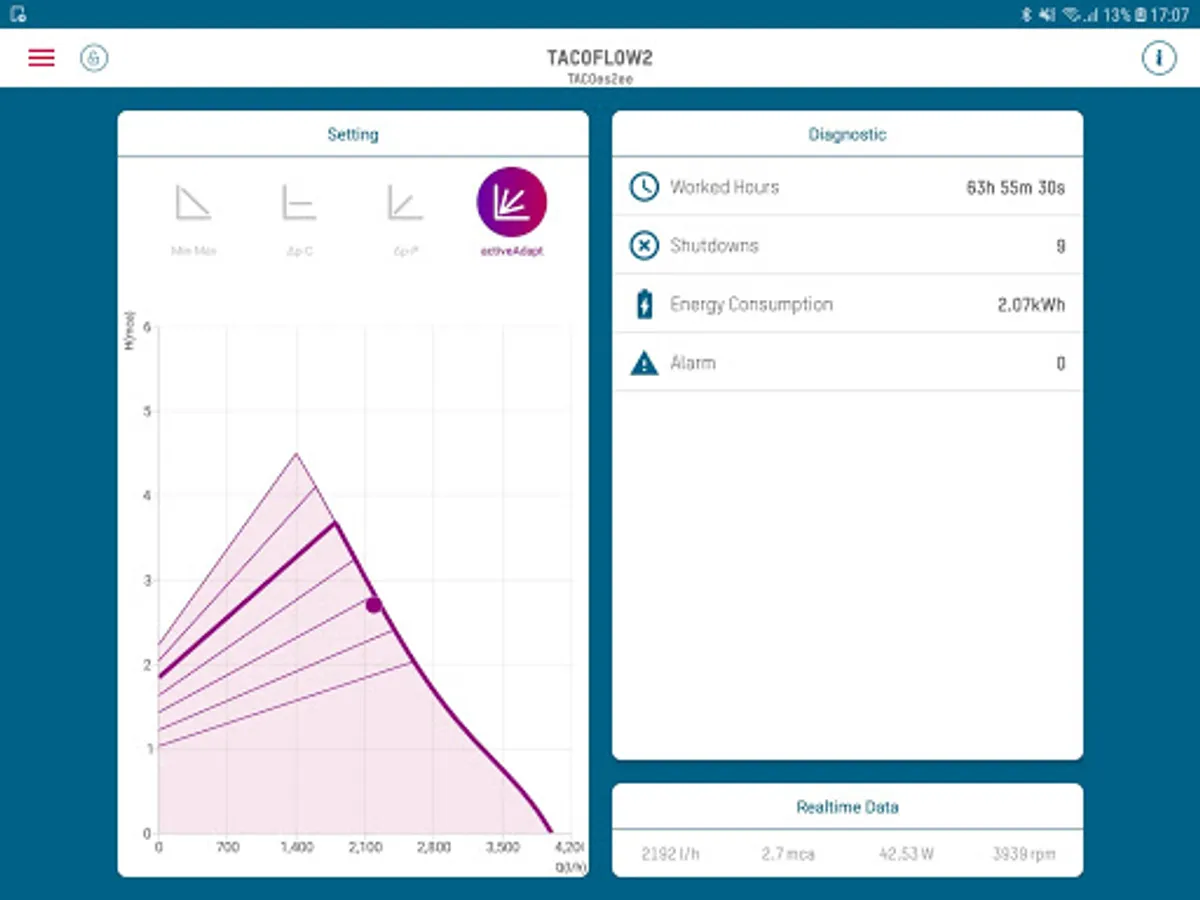Image resolution: width=1200 pixels, height=900 pixels.
Task: Tap the 3939 rpm speed reading
Action: coord(1024,855)
